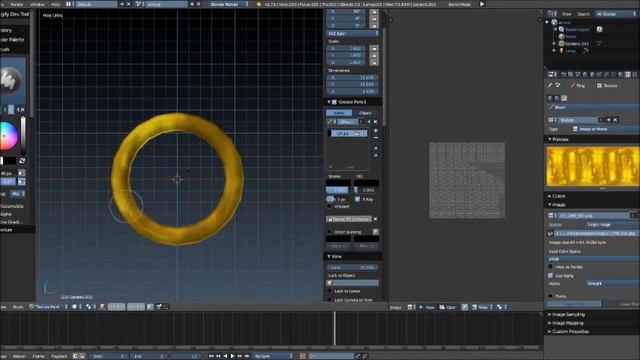Open the outliner View menu
Screen dimensions: 640x360
[x=567, y=14]
